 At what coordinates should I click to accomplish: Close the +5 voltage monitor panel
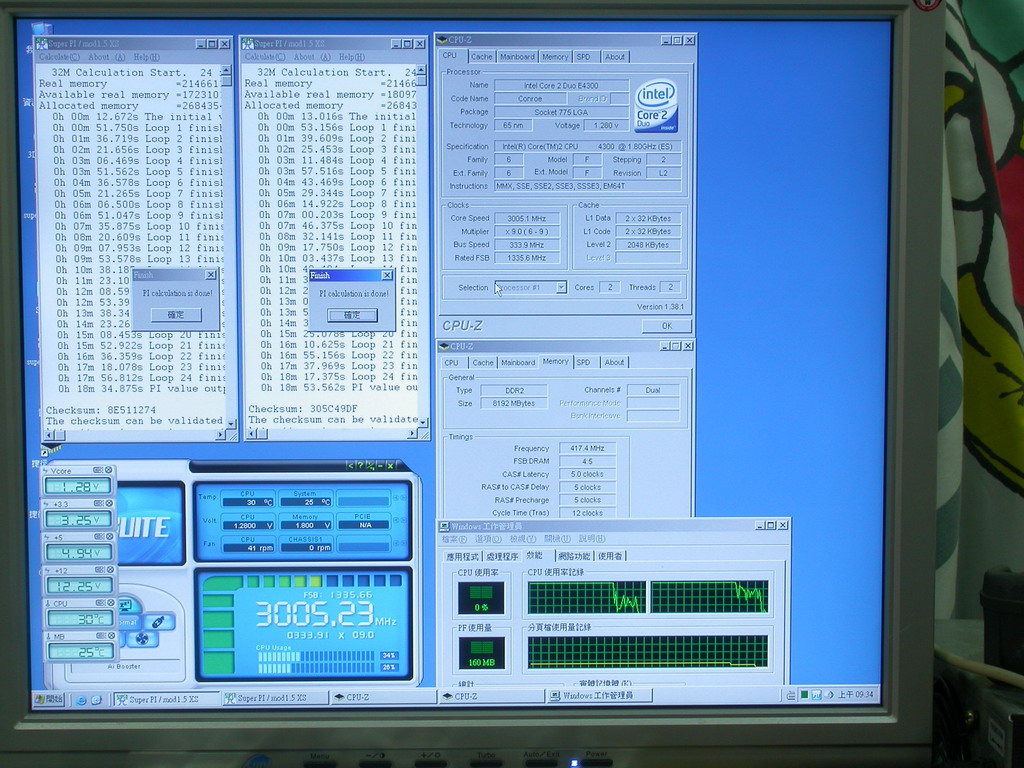click(109, 537)
